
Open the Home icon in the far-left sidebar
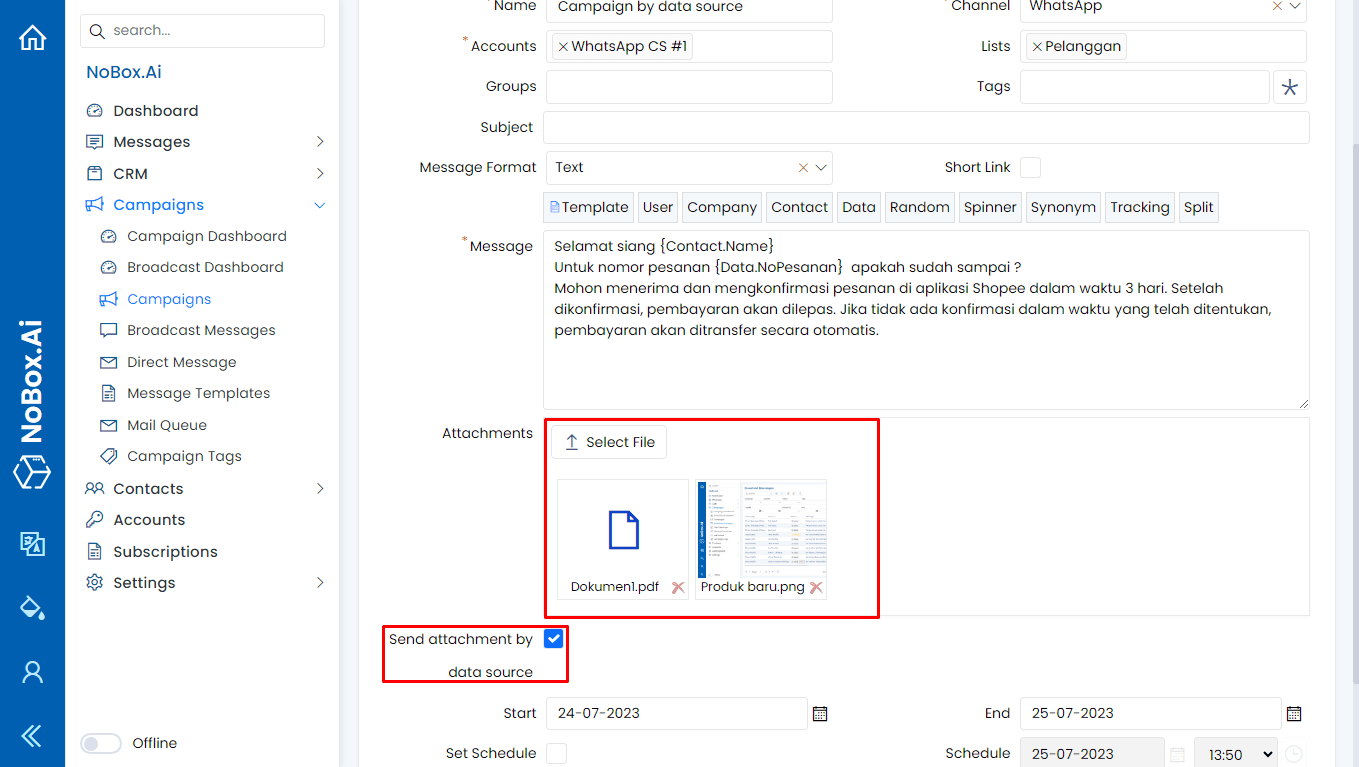[33, 36]
